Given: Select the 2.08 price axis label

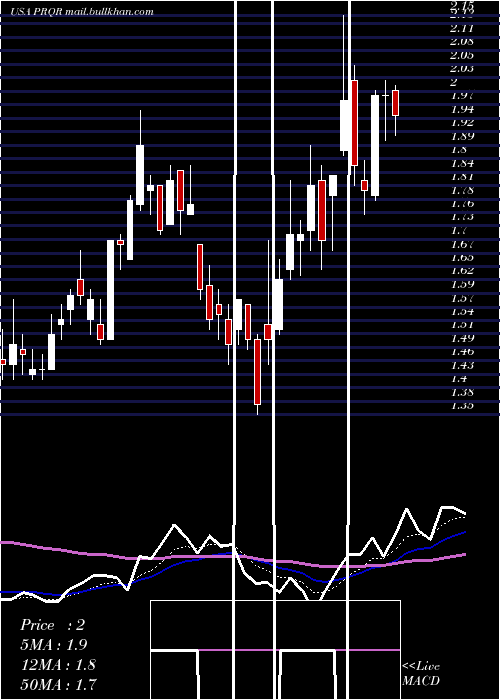Looking at the screenshot, I should coord(462,42).
